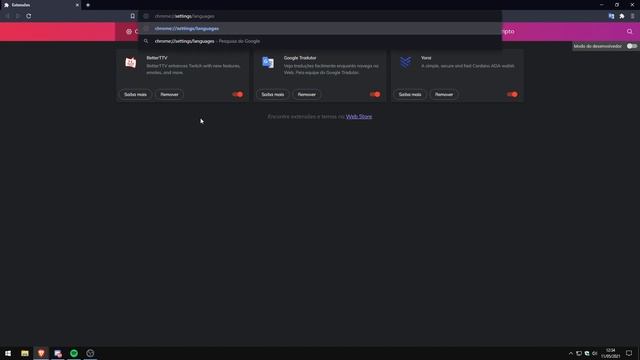The height and width of the screenshot is (360, 640).
Task: Reload the page with the refresh icon
Action: (29, 16)
